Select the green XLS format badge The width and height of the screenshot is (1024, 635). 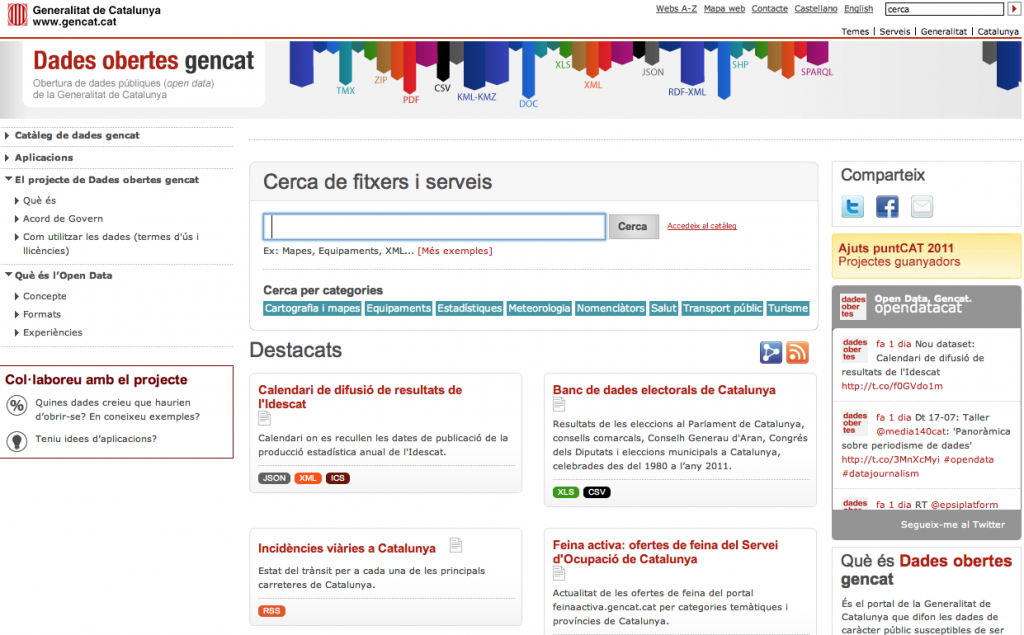566,493
